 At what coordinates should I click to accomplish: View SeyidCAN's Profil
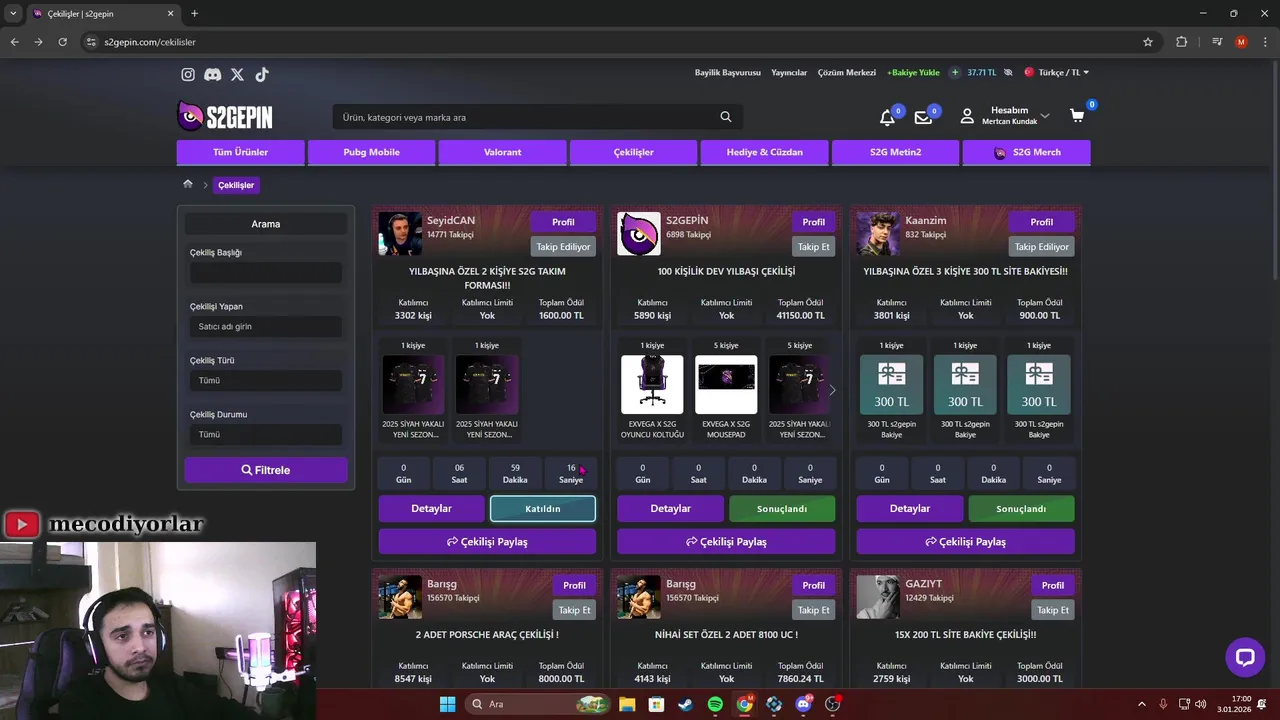pos(563,222)
